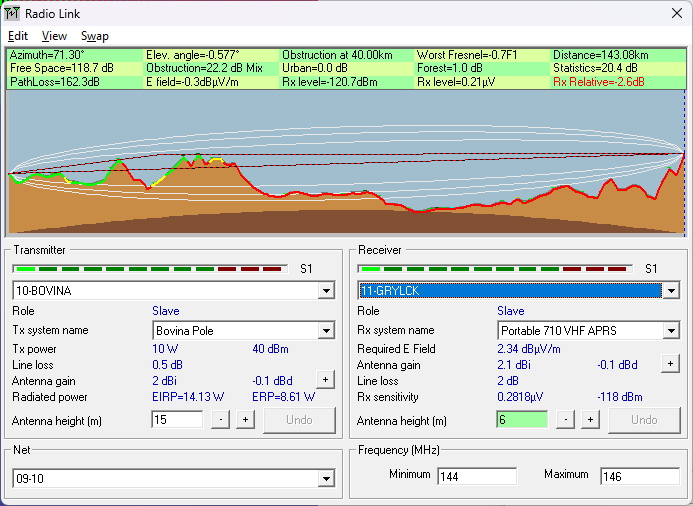Click the Obstruction at 40.00km readout
This screenshot has height=506, width=693.
pos(337,55)
